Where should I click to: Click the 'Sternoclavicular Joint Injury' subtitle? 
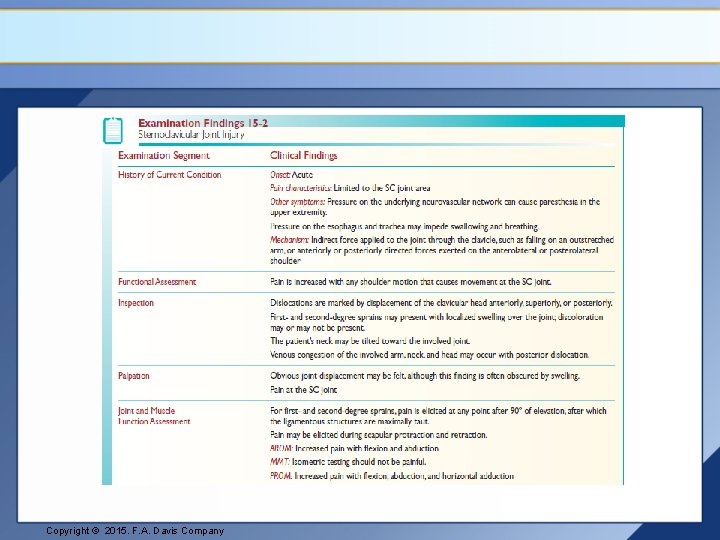[x=191, y=135]
